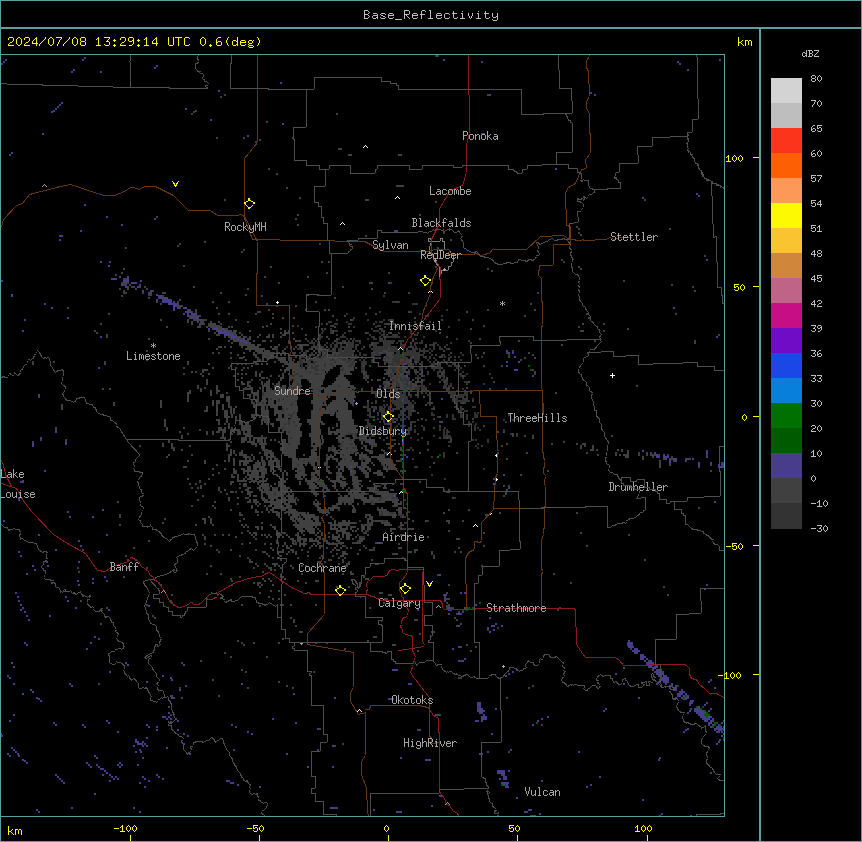This screenshot has width=862, height=842.
Task: Click the 2024/07/08 13:29:14 UTC timestamp
Action: [x=101, y=42]
